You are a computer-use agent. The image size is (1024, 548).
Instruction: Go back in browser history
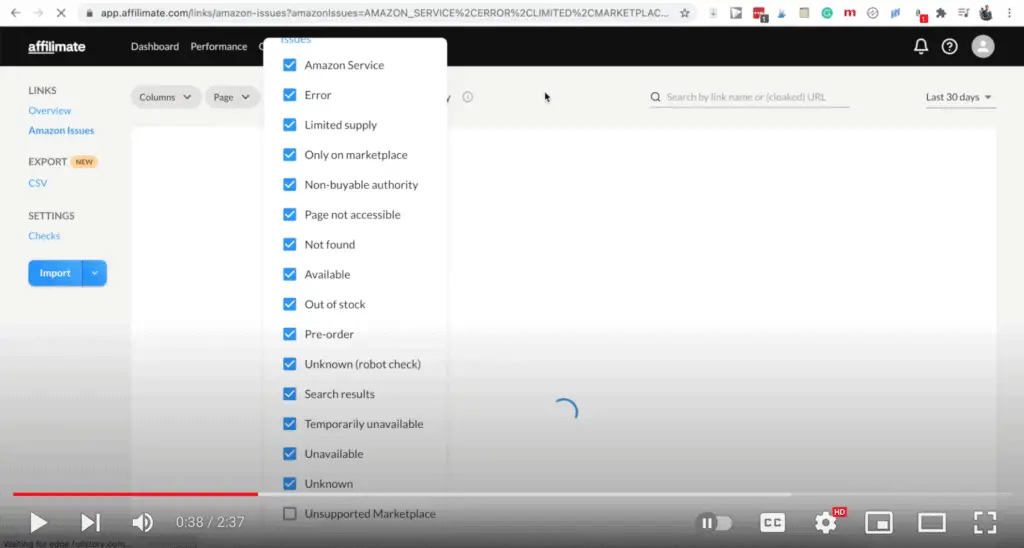(x=16, y=12)
